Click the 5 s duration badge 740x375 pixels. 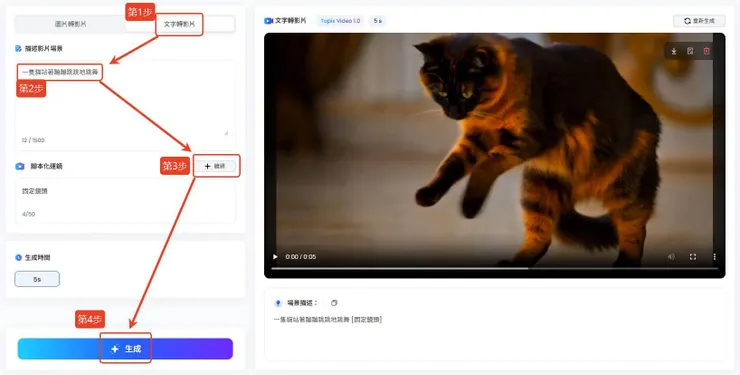[x=378, y=21]
